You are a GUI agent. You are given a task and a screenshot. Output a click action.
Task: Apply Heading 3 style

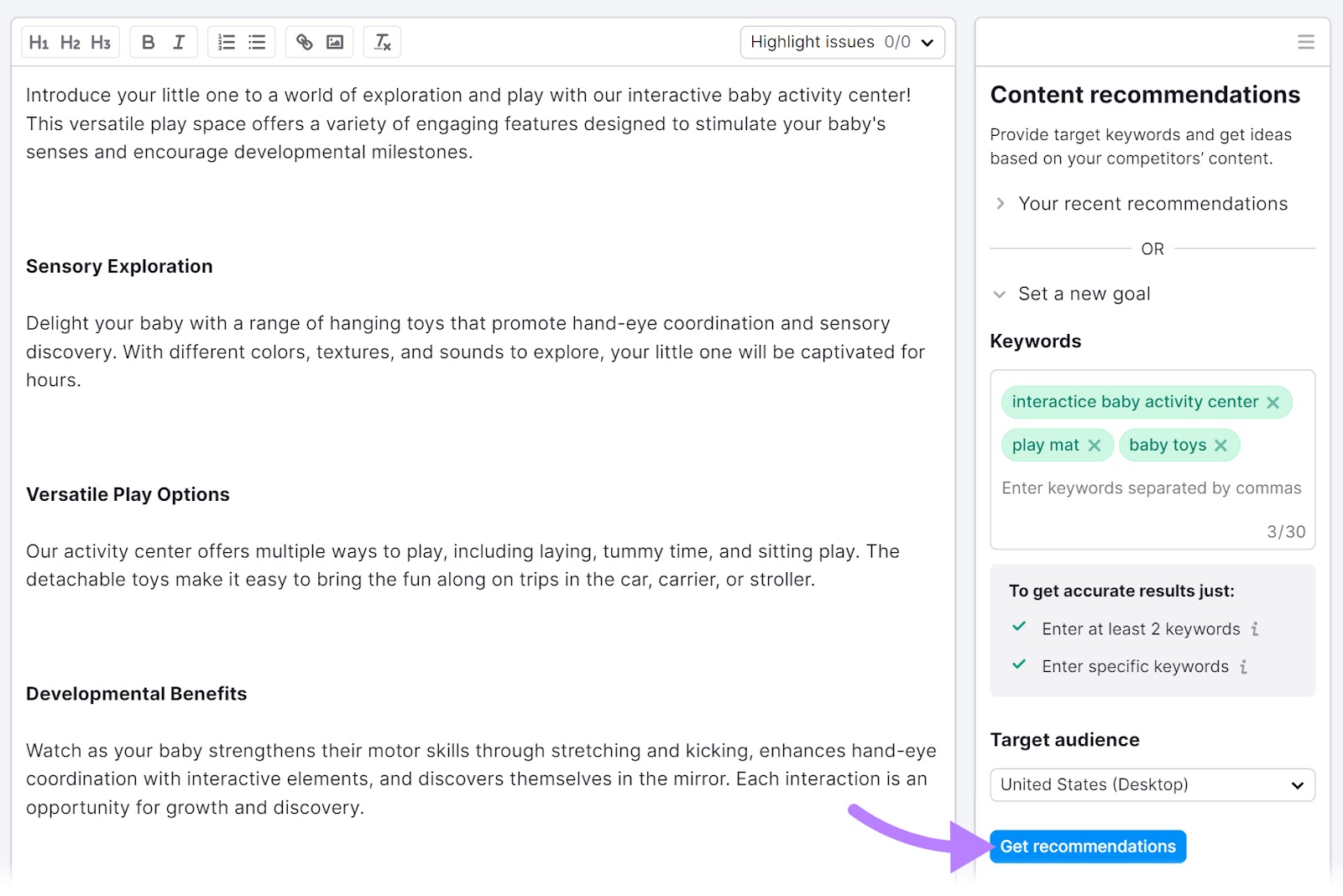(x=101, y=42)
